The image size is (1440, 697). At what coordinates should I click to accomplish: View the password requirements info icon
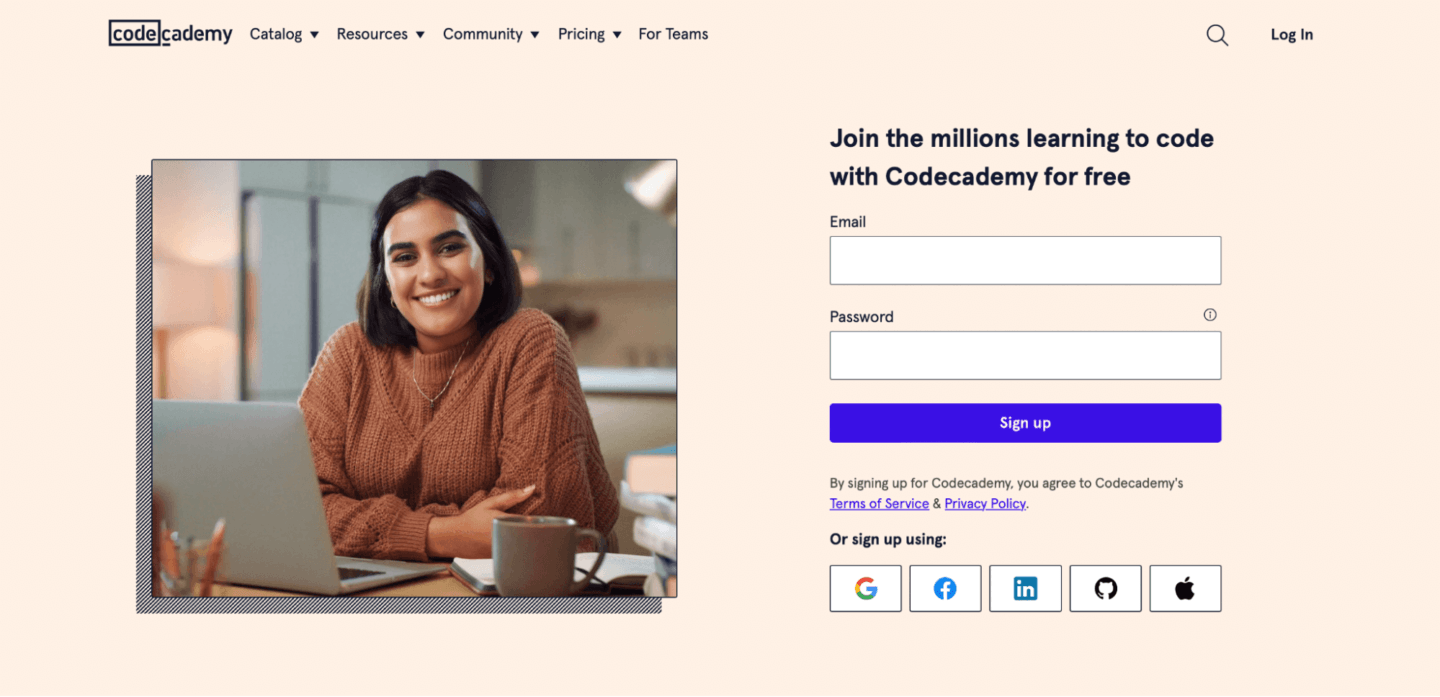(1210, 314)
